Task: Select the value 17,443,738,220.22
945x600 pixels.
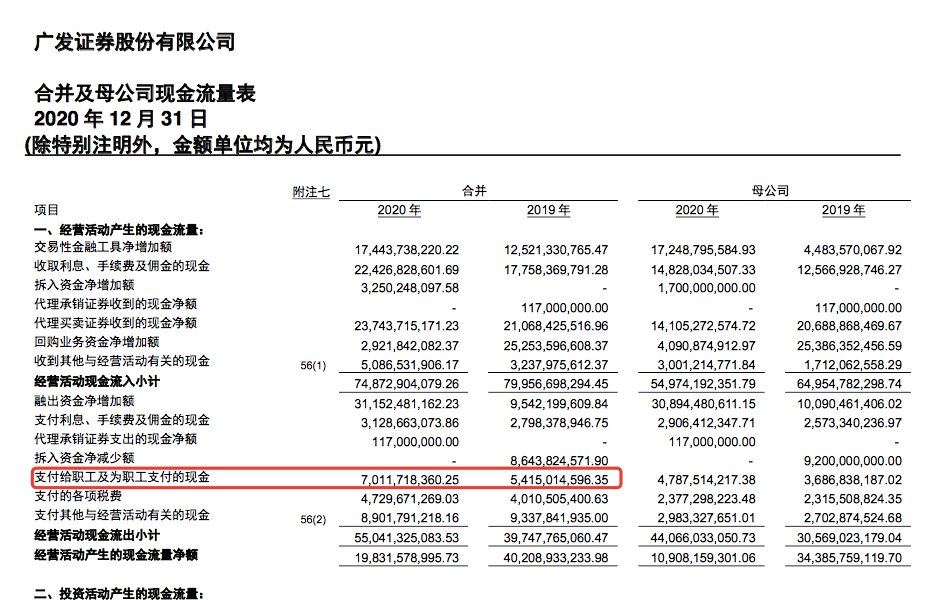Action: point(407,250)
